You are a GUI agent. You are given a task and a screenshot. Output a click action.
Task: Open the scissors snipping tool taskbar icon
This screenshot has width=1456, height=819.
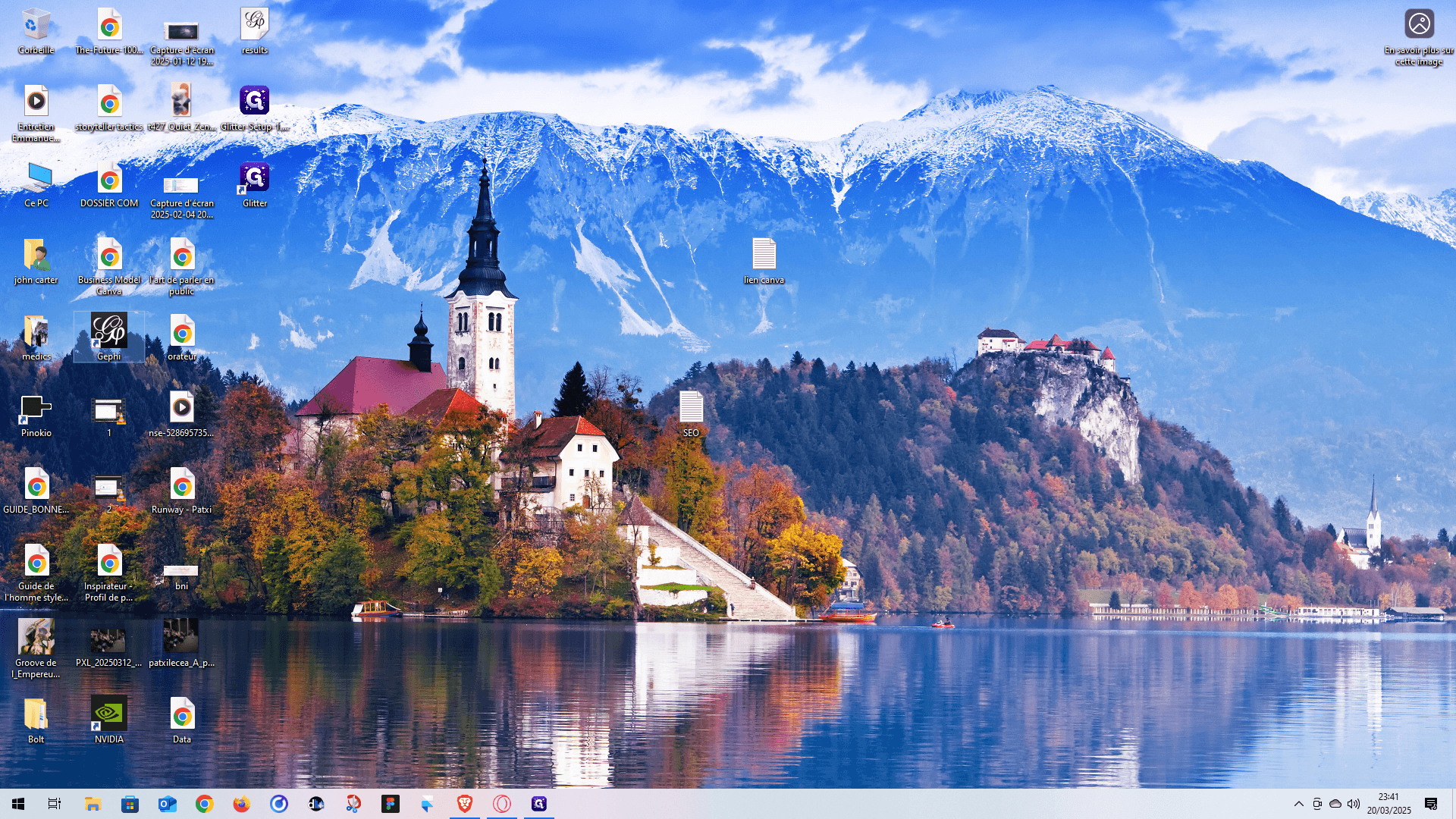coord(353,804)
